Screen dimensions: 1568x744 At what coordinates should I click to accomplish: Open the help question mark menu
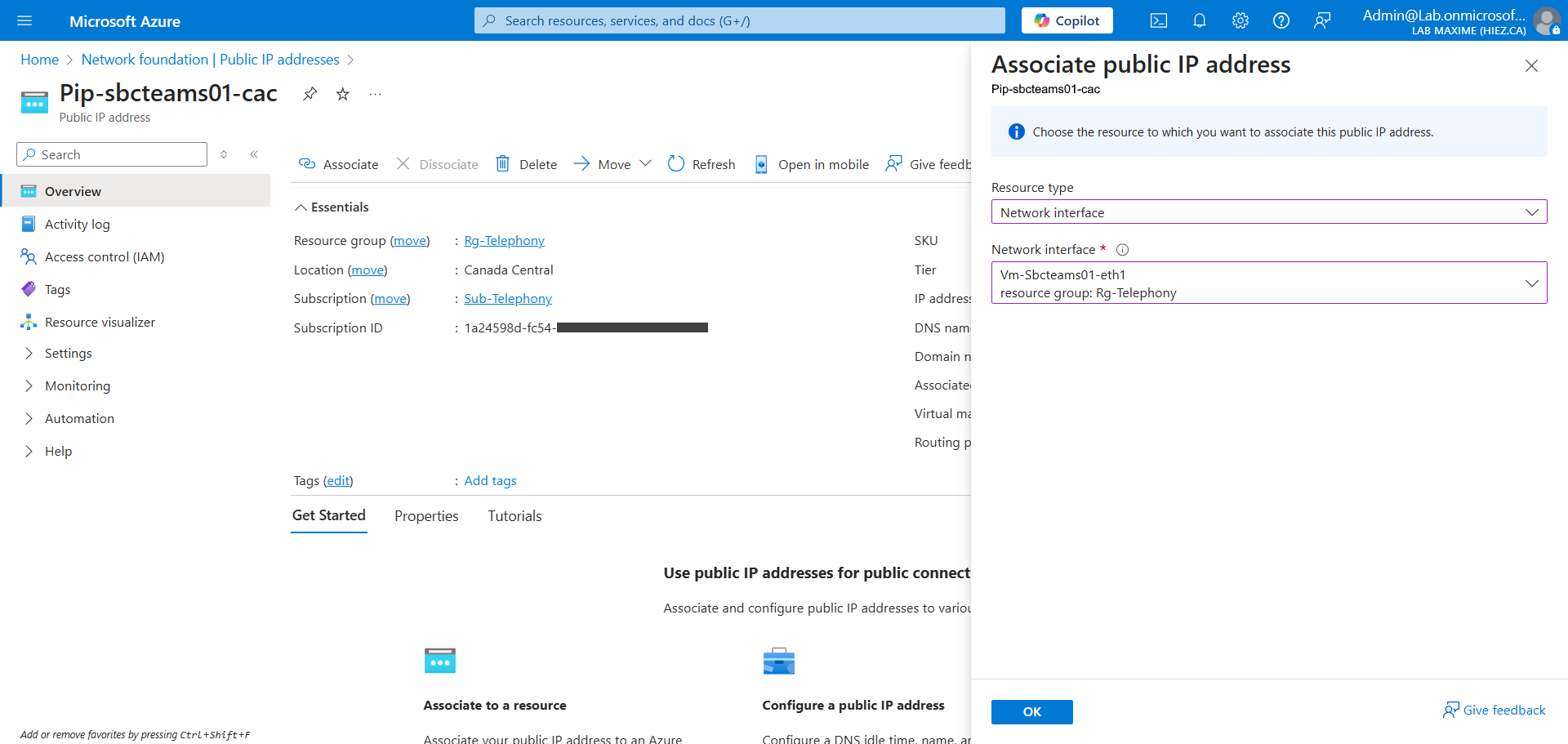[x=1281, y=21]
